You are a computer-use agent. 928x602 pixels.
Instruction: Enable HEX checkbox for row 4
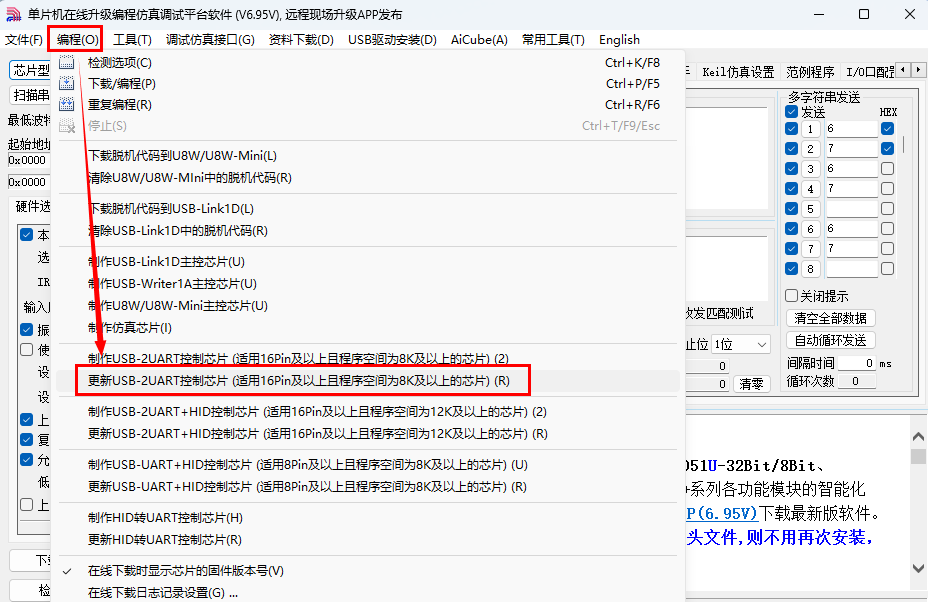[887, 189]
